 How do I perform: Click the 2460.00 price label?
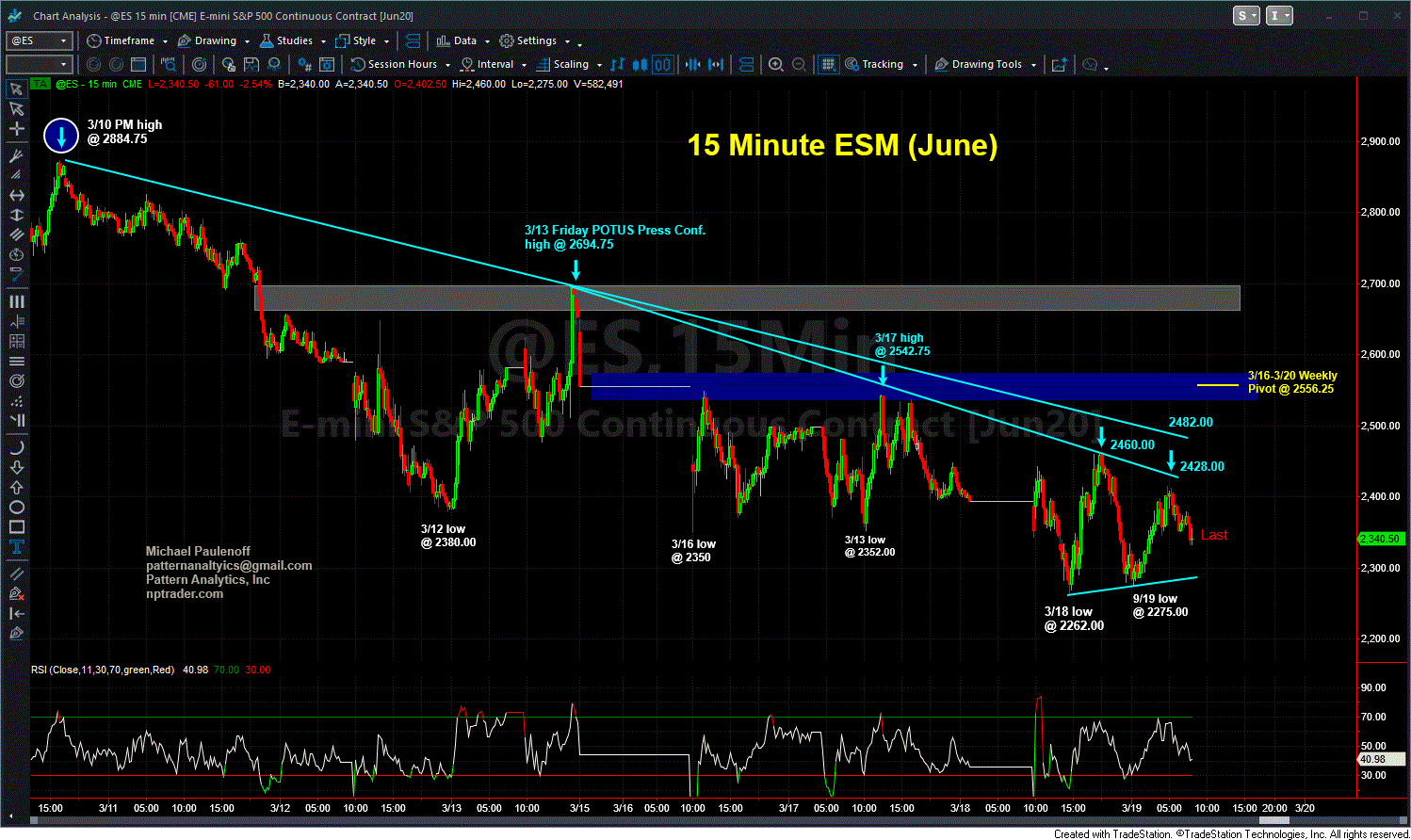pos(1132,445)
